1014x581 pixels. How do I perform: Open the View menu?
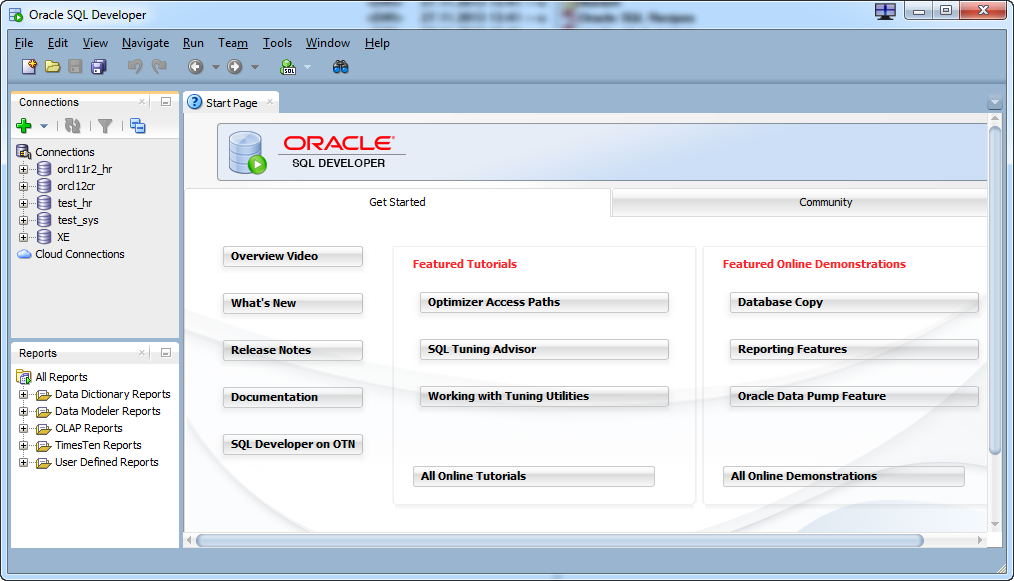click(95, 43)
